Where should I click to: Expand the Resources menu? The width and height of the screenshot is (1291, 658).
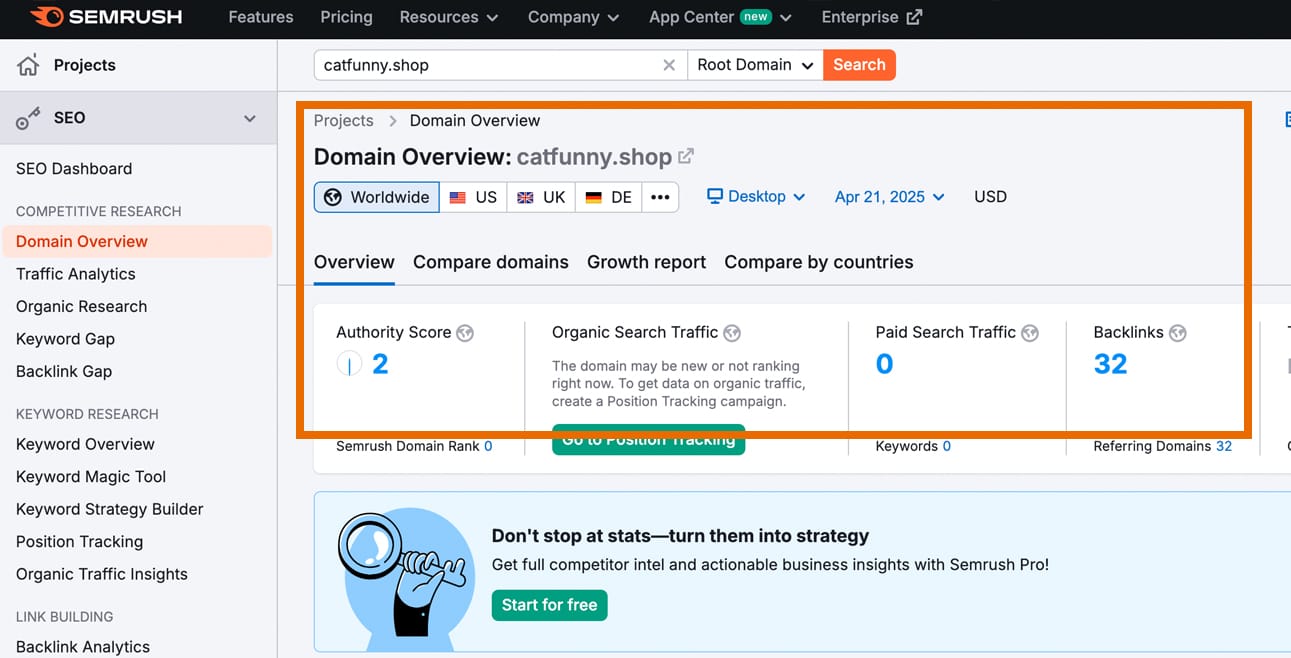pos(449,17)
